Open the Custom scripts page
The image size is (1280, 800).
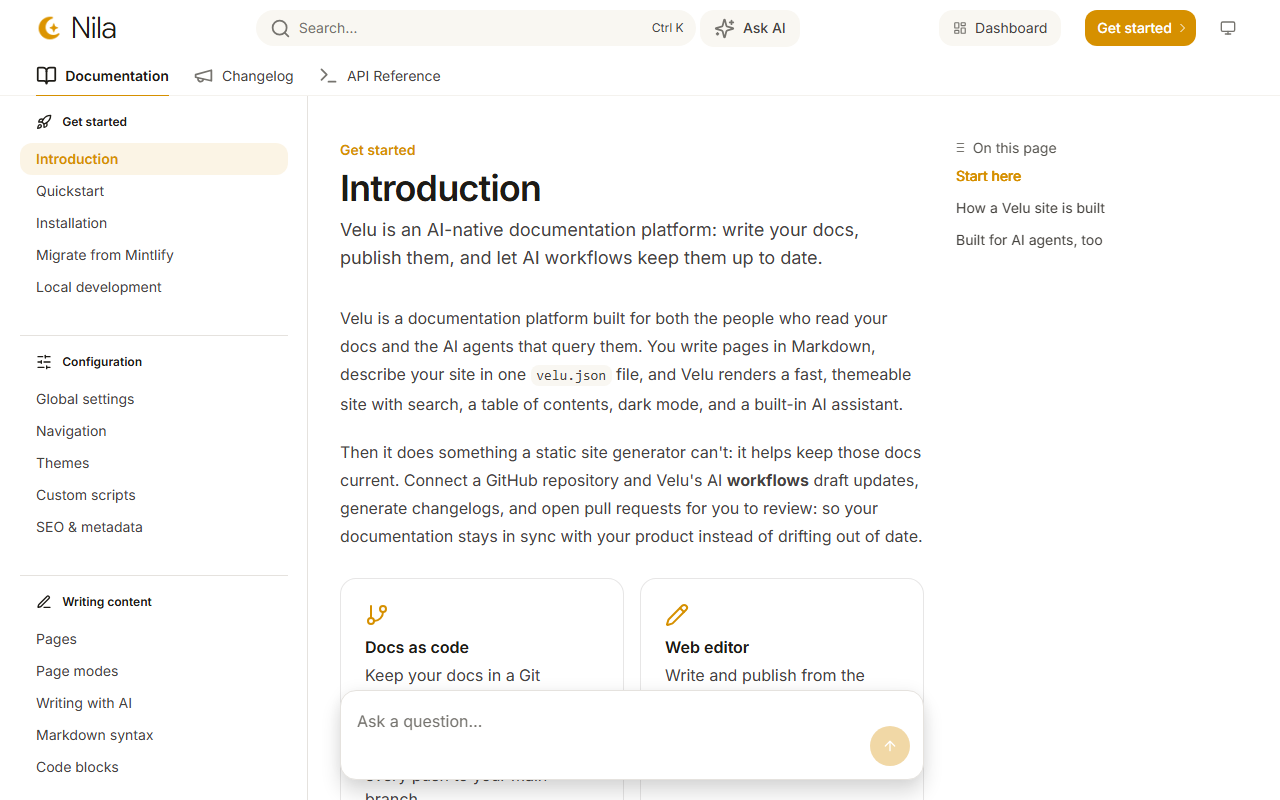86,495
